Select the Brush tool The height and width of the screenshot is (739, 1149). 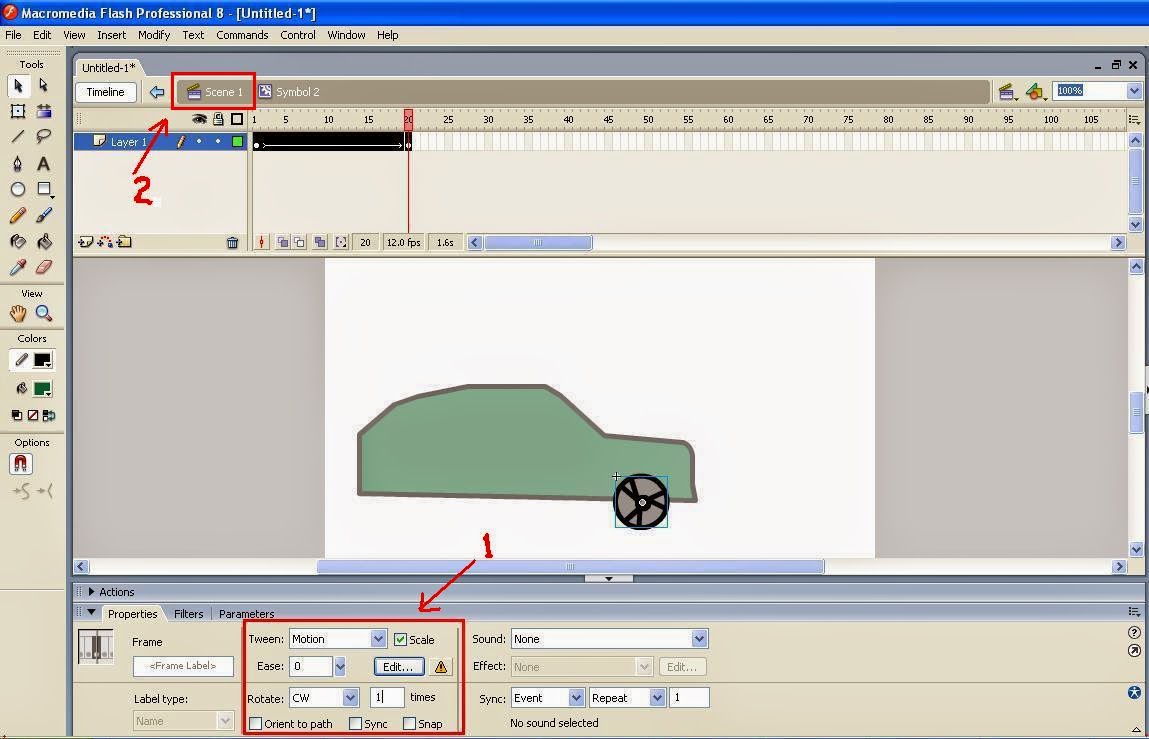[44, 216]
